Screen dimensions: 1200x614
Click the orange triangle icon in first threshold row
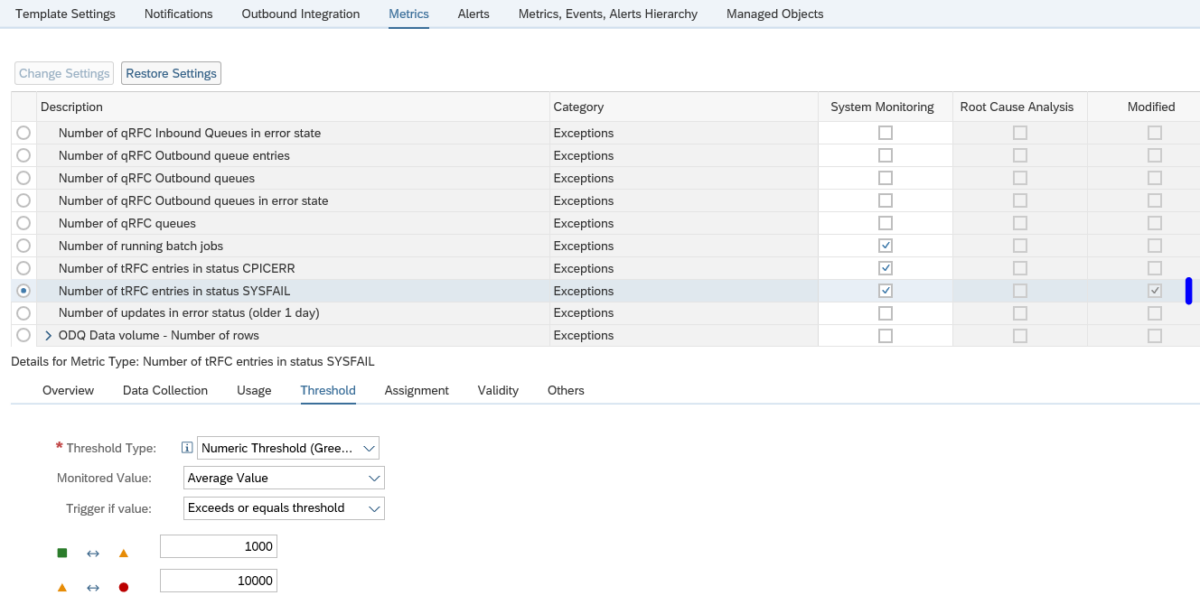point(123,551)
